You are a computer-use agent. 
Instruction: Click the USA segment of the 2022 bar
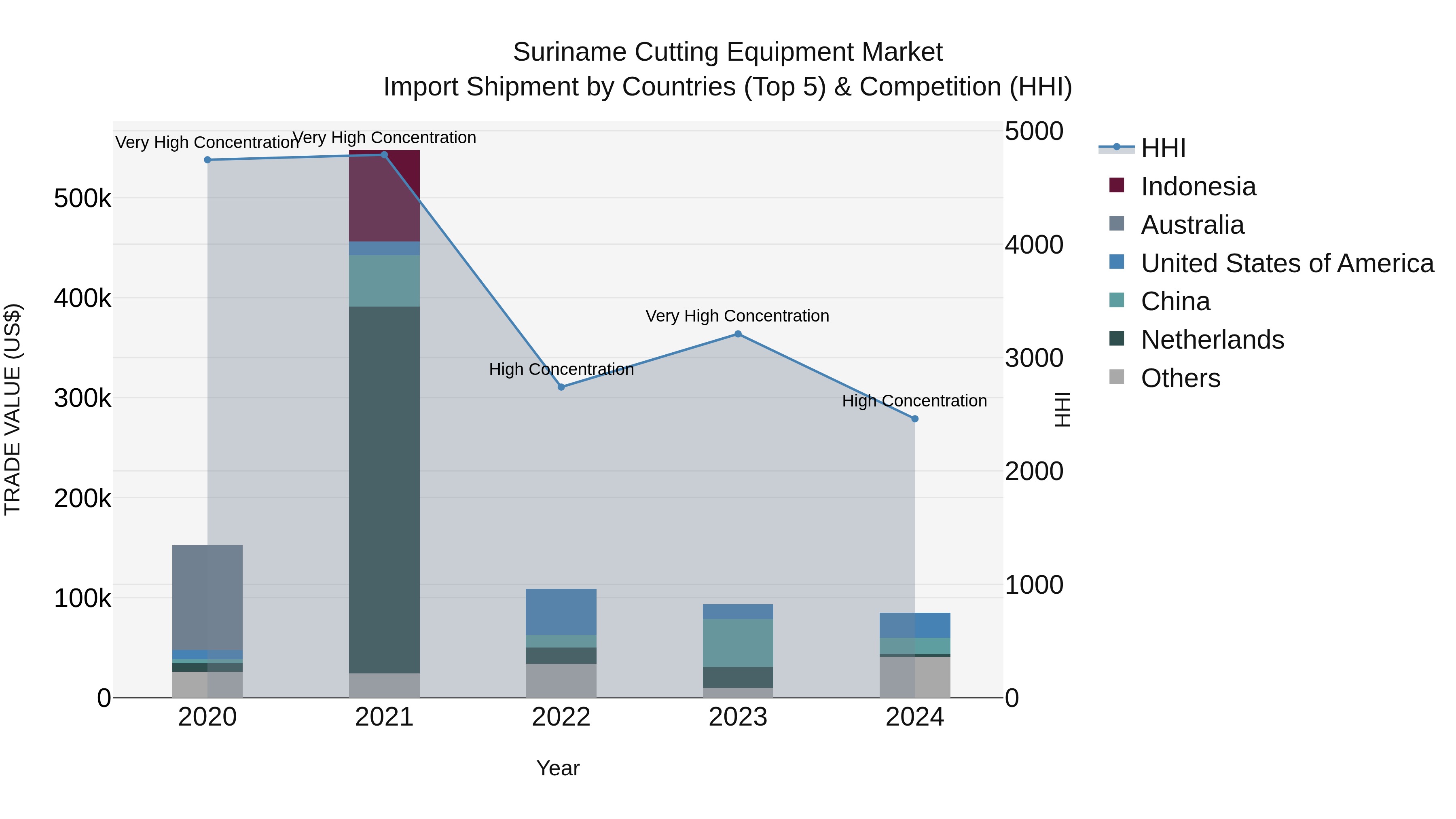coord(561,612)
